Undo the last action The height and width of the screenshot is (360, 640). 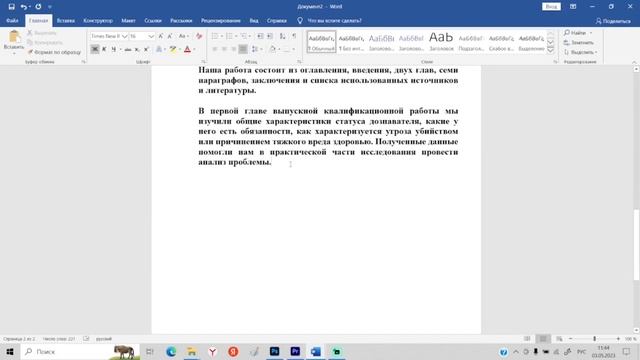point(24,7)
